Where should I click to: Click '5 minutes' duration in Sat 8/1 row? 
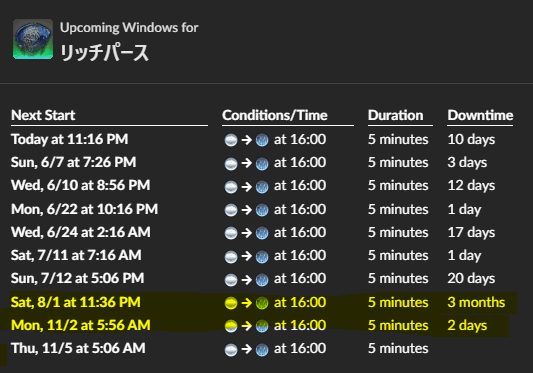coord(398,302)
